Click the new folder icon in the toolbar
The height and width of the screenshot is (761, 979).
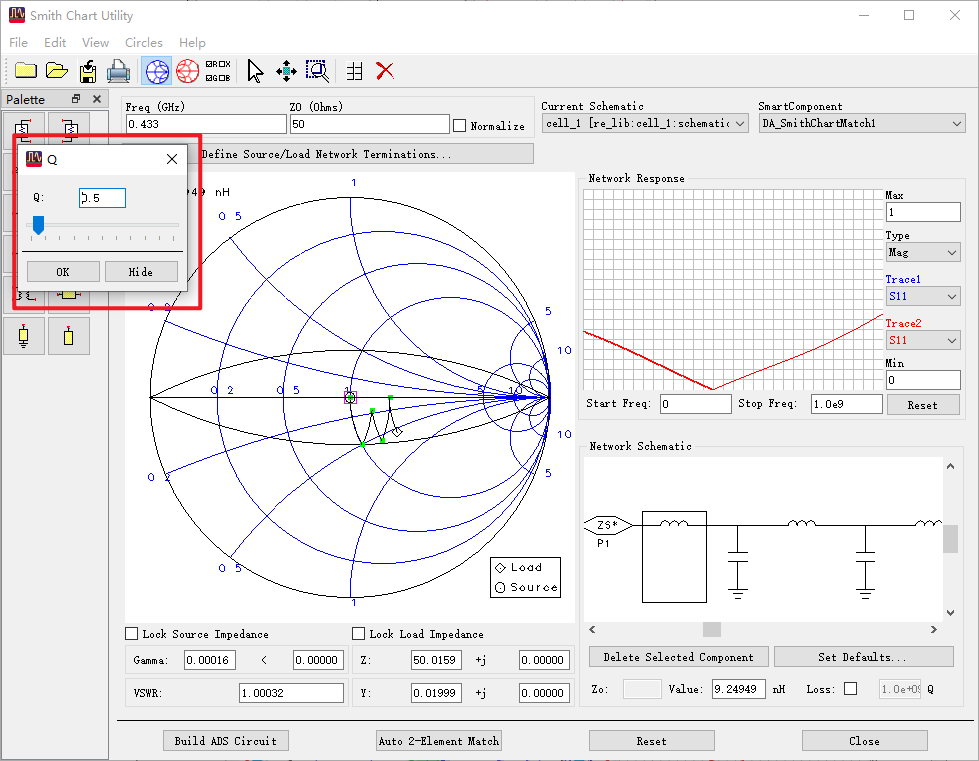click(26, 71)
